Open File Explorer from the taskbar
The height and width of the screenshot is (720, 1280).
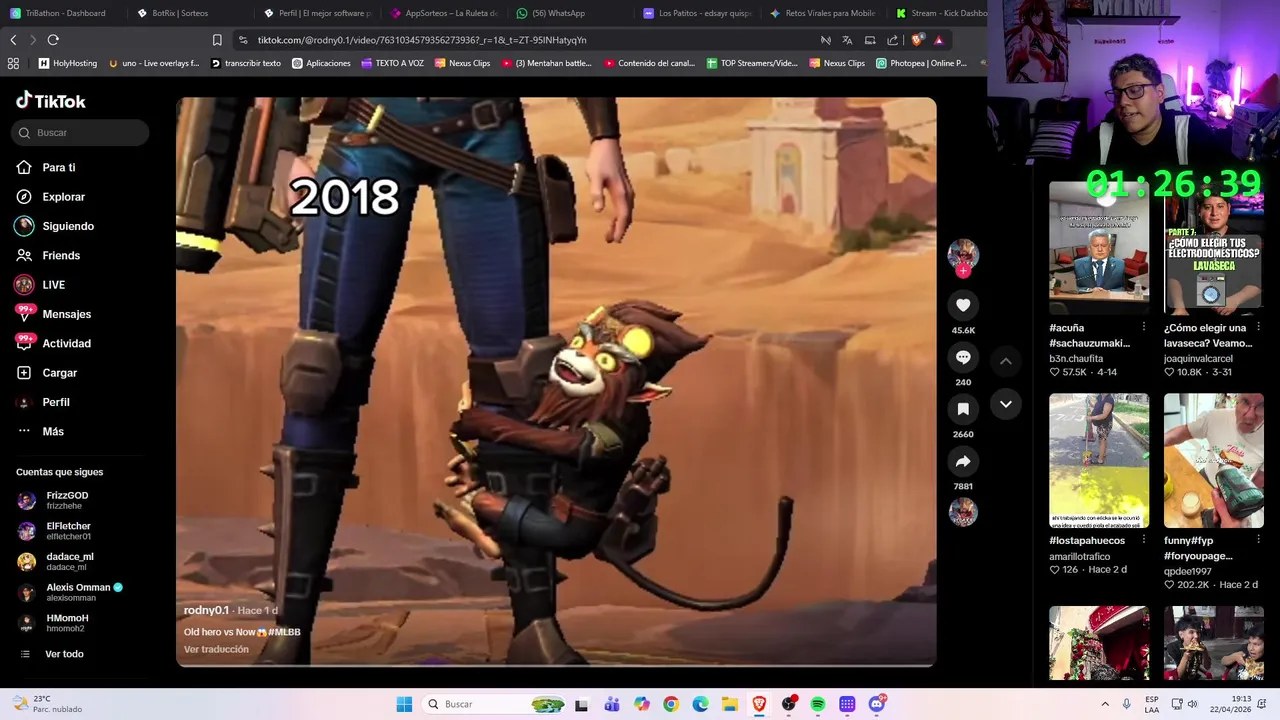[x=730, y=704]
